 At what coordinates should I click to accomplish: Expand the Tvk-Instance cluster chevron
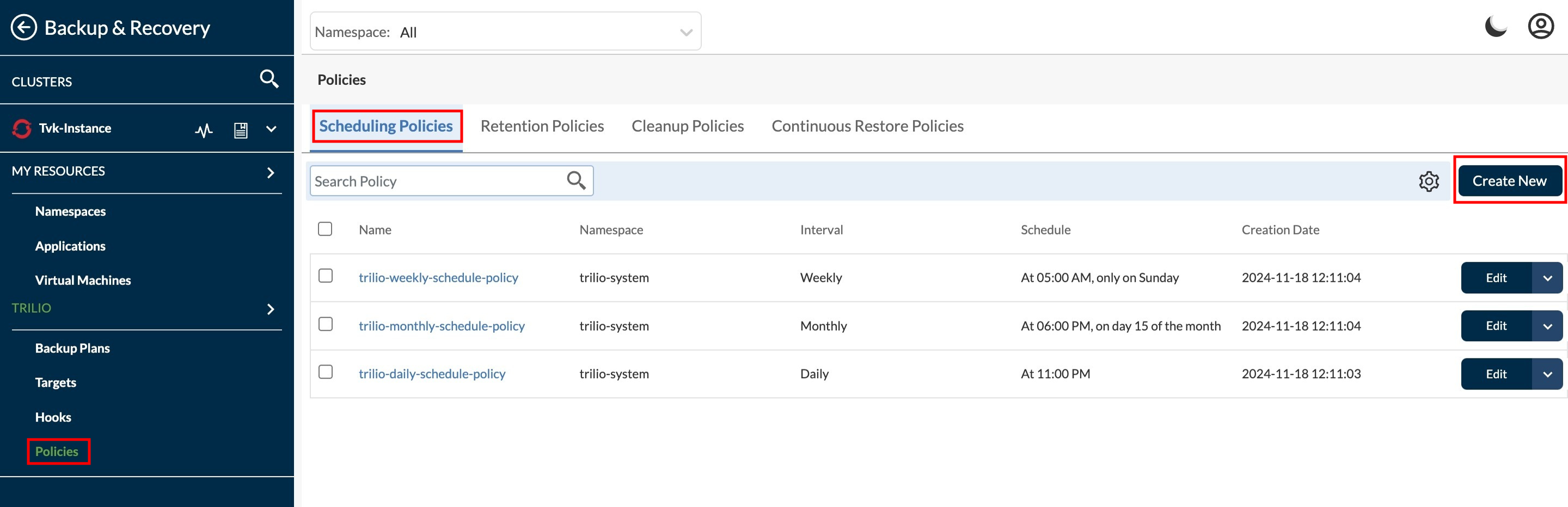coord(272,129)
